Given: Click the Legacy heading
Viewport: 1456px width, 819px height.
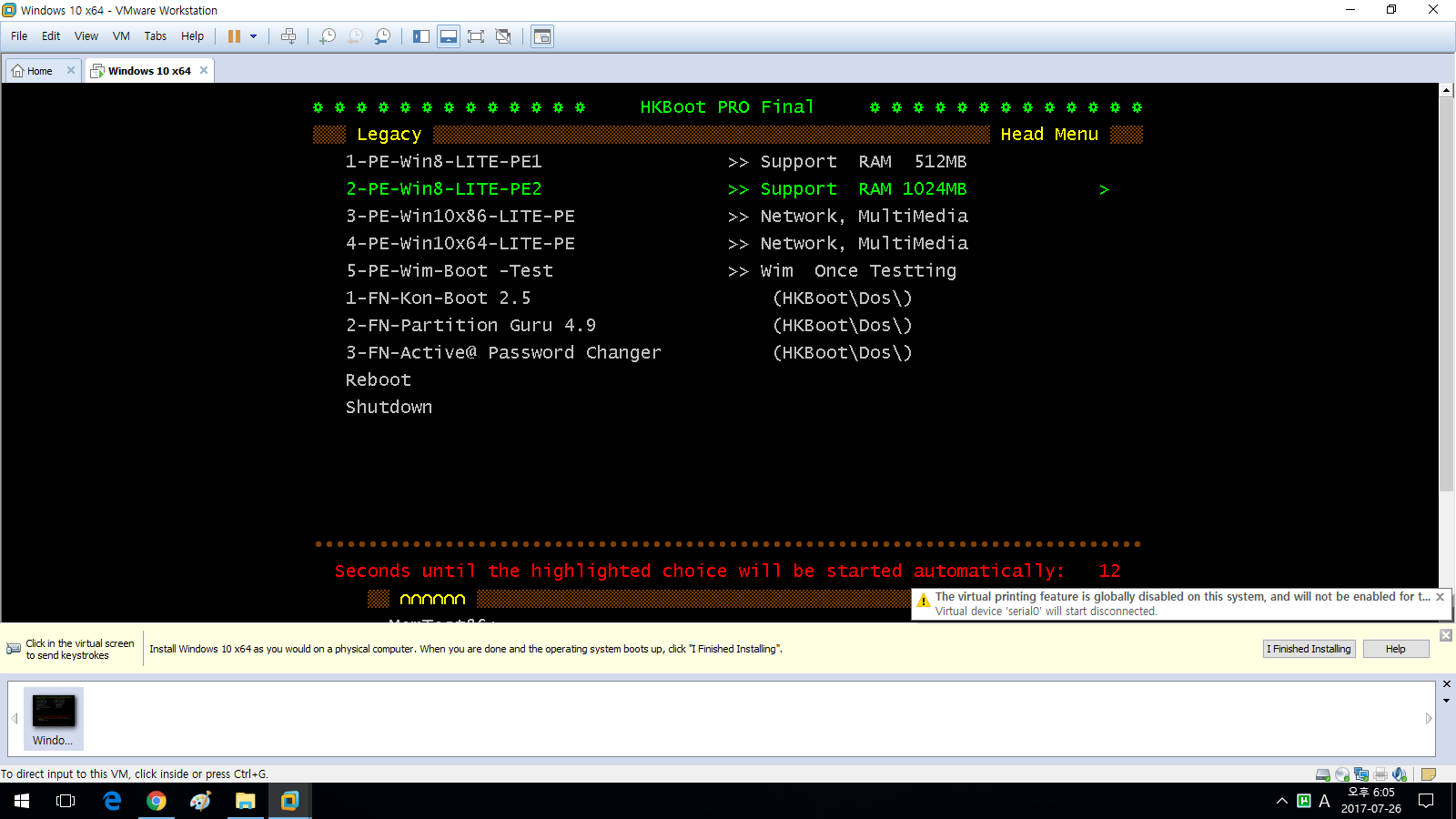Looking at the screenshot, I should click(389, 135).
